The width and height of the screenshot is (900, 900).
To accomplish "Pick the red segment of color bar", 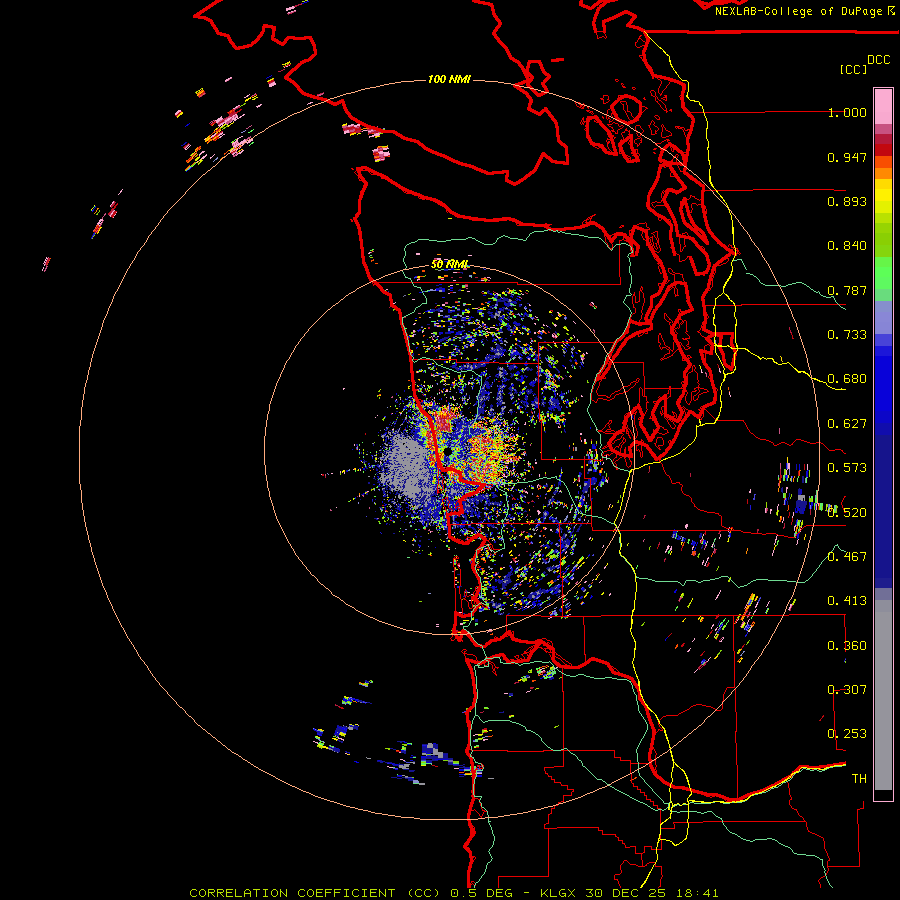I will (x=883, y=150).
